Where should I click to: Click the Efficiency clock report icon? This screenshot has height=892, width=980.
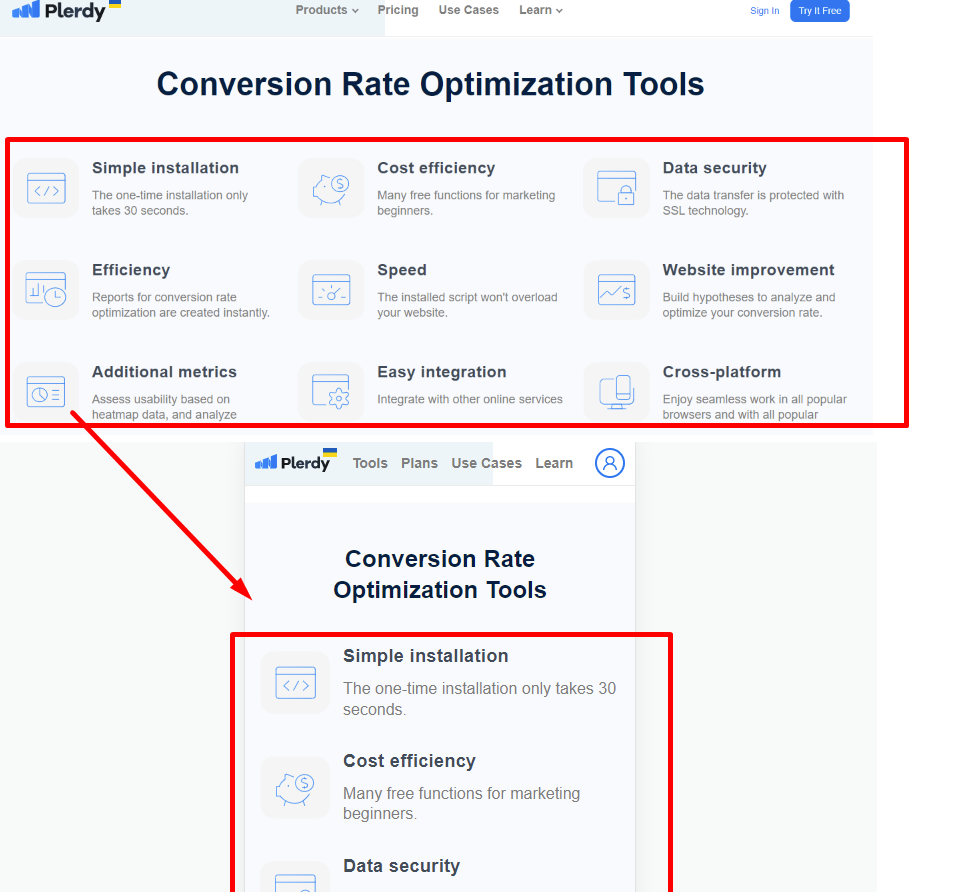click(46, 290)
